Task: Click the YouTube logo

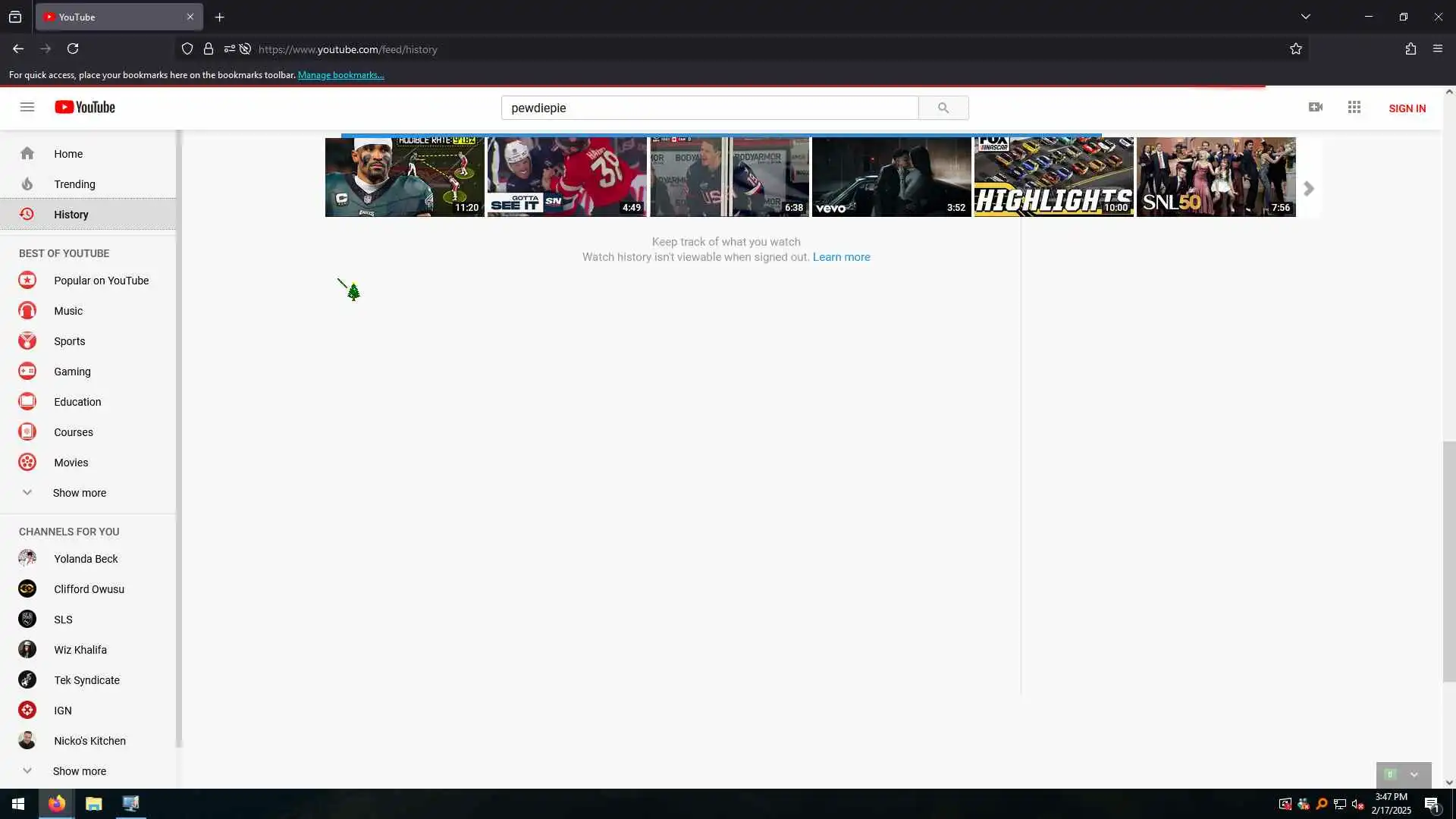Action: [x=85, y=107]
